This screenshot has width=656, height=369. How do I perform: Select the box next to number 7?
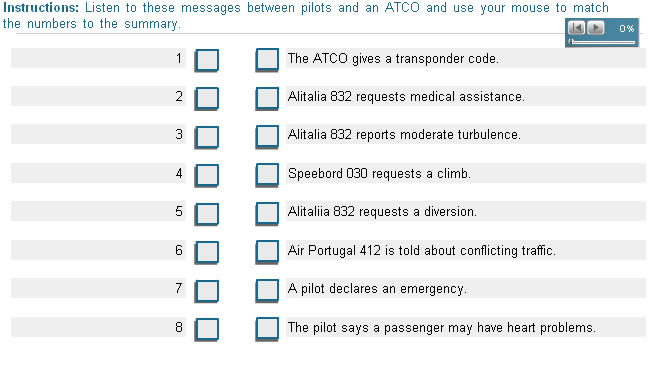[x=206, y=291]
